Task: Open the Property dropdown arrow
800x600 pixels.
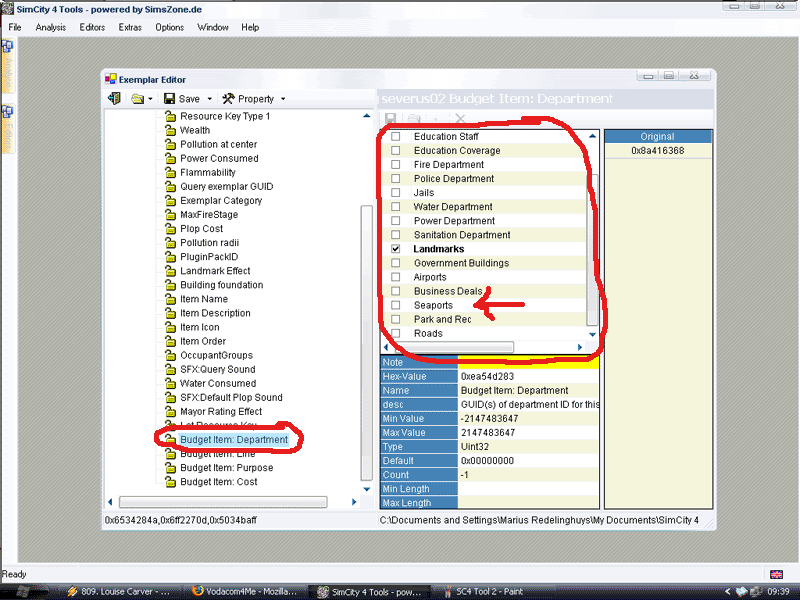Action: click(x=283, y=99)
